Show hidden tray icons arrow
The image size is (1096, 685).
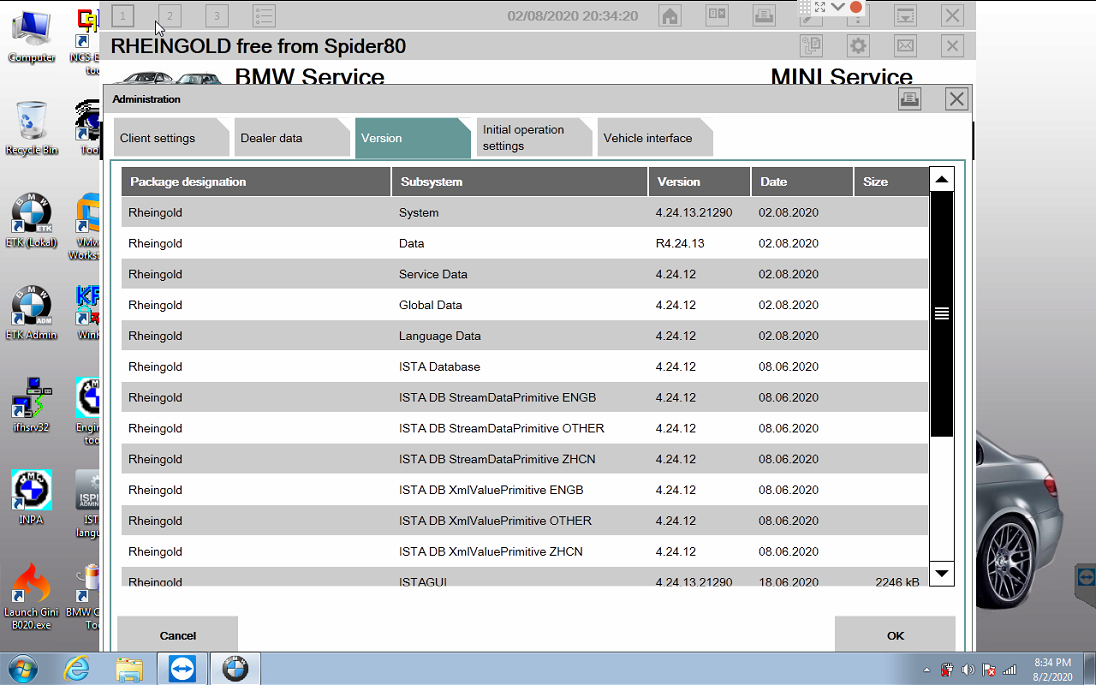point(927,670)
